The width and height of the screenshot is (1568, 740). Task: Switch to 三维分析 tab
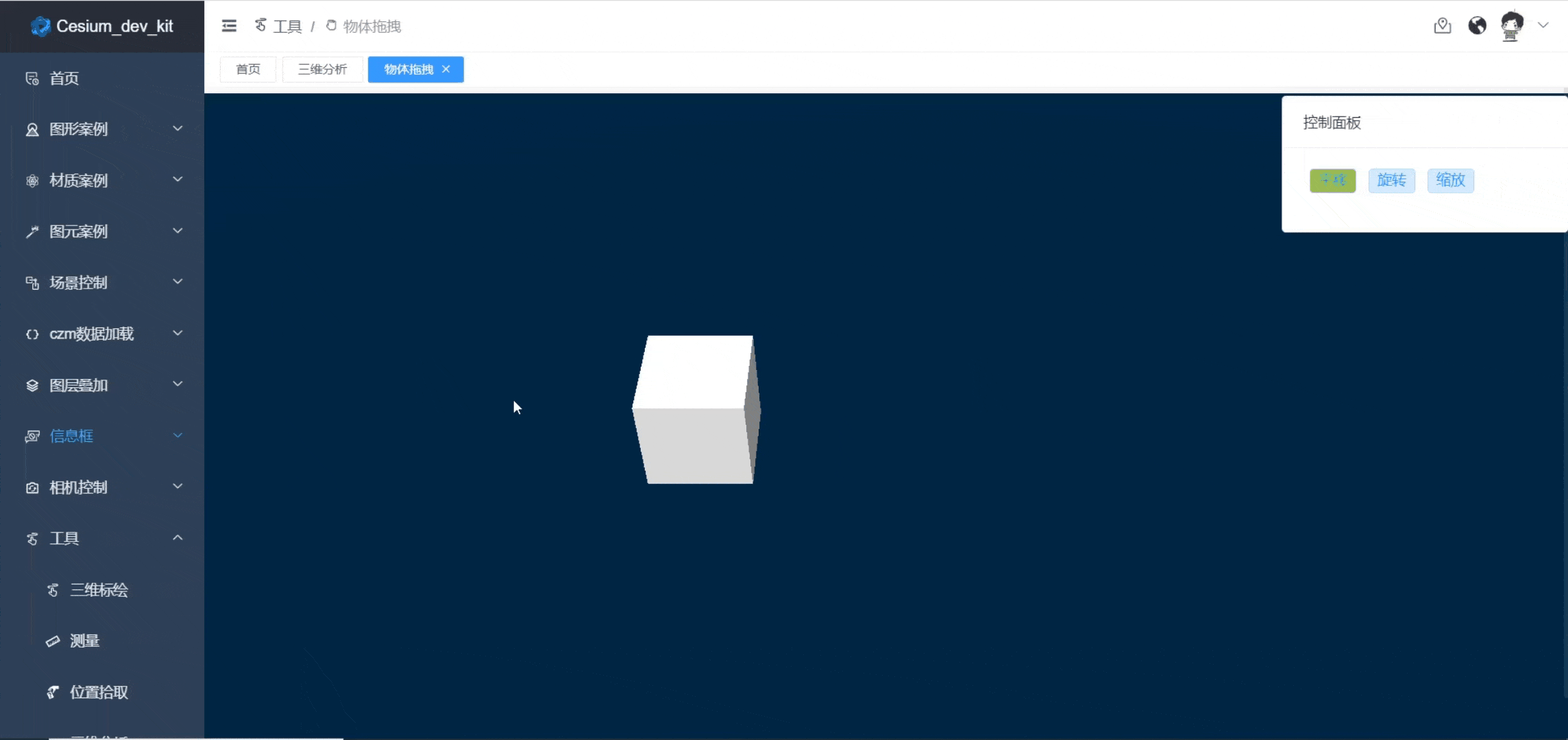click(x=322, y=69)
